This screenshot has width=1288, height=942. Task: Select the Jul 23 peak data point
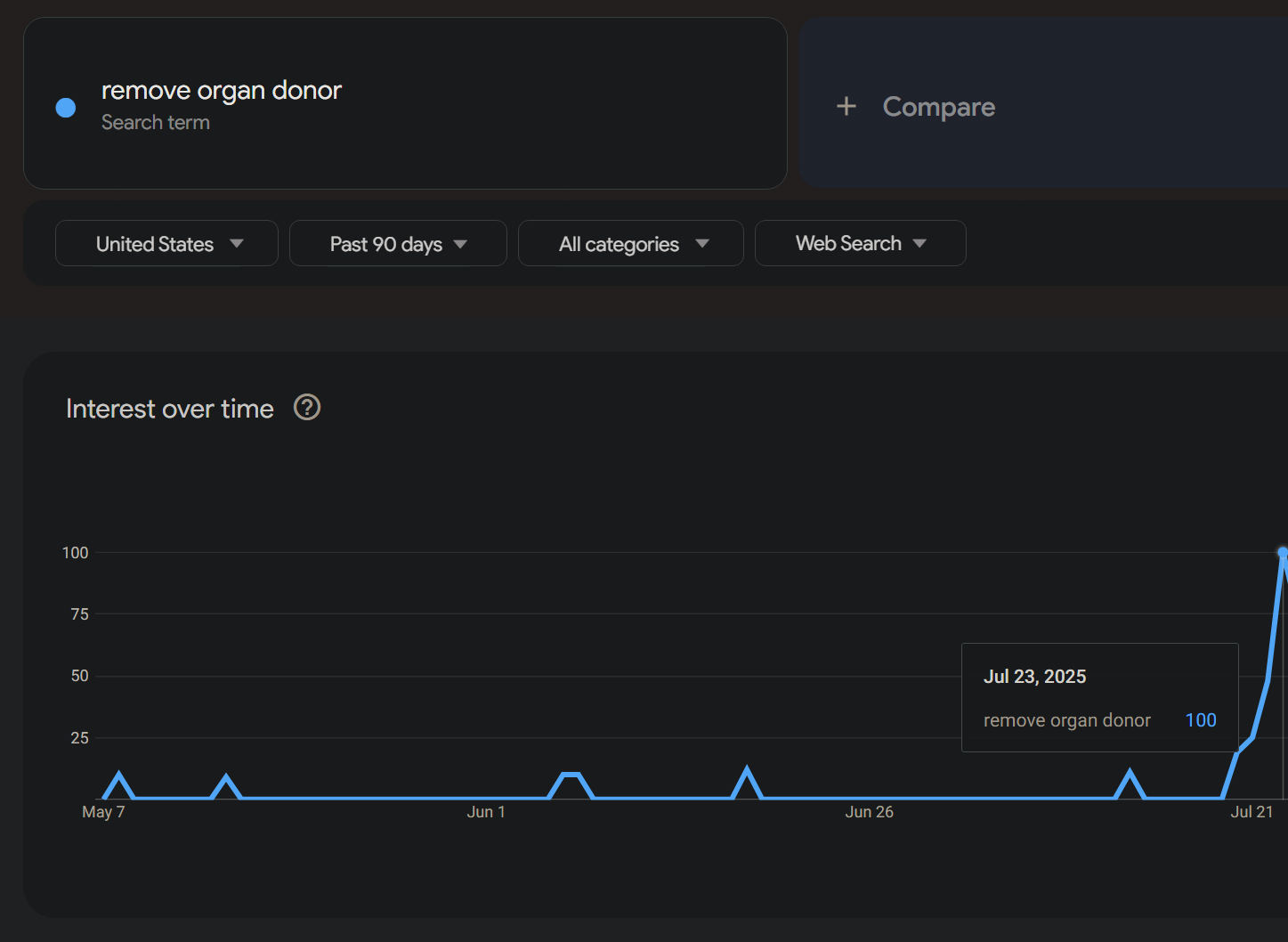[1283, 553]
